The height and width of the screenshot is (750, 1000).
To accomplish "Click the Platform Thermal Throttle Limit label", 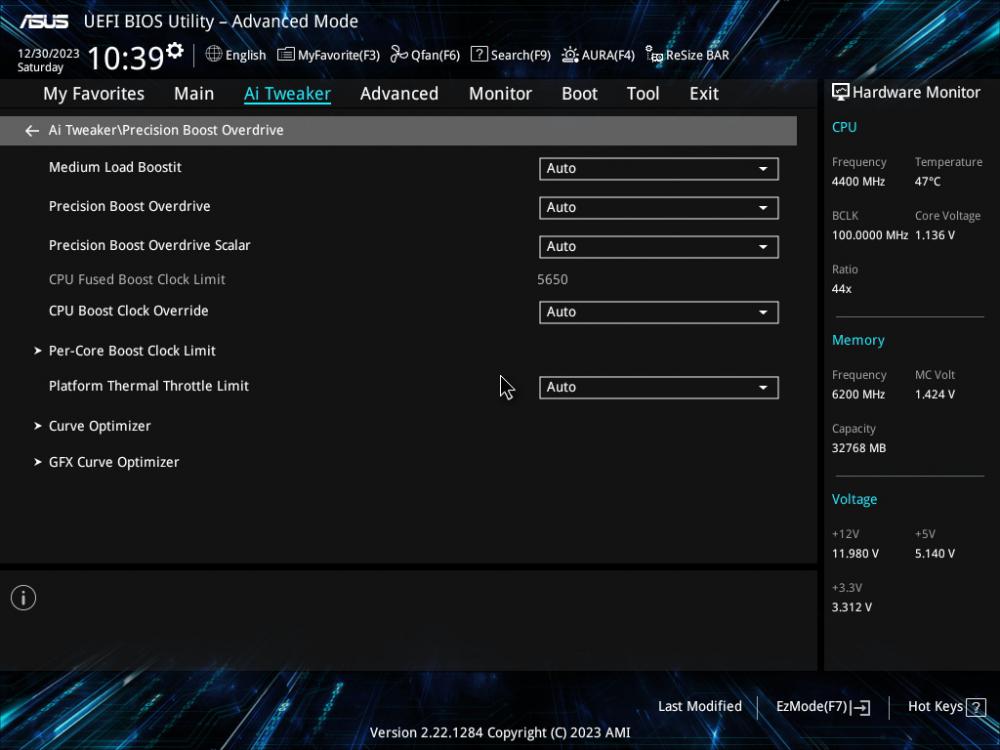I will pyautogui.click(x=149, y=386).
